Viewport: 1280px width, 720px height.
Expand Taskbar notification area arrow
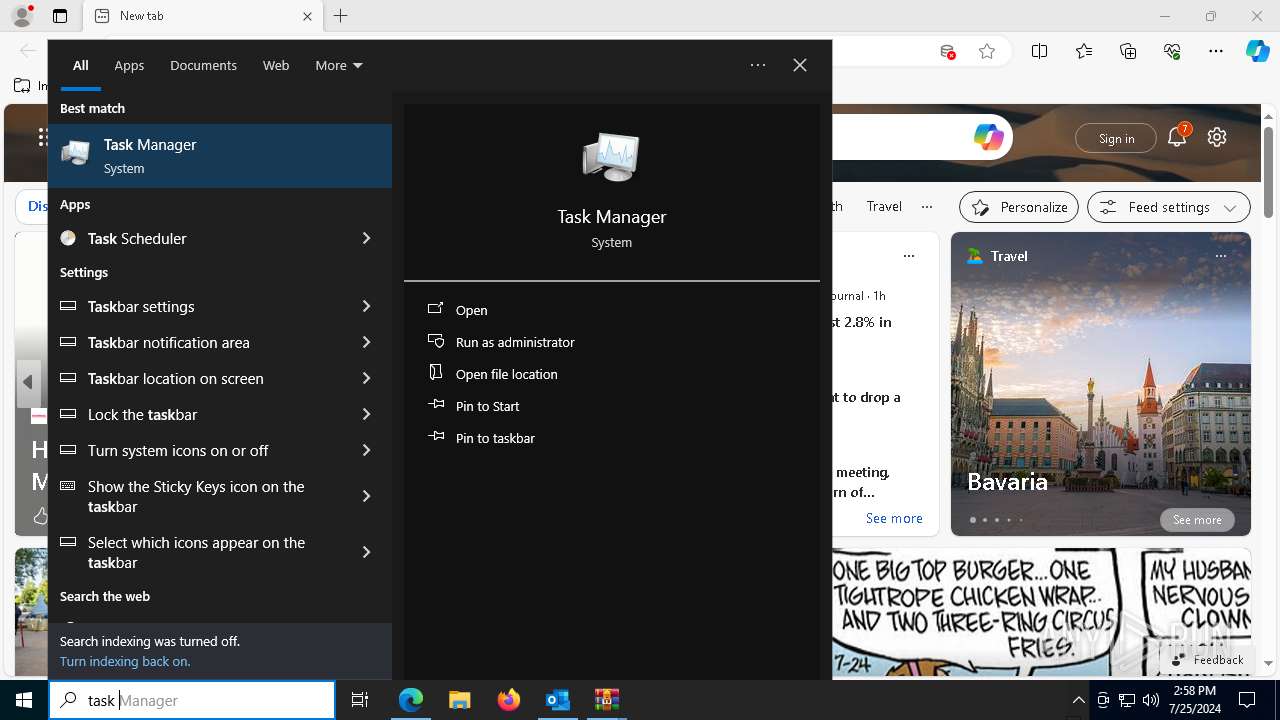(x=366, y=342)
